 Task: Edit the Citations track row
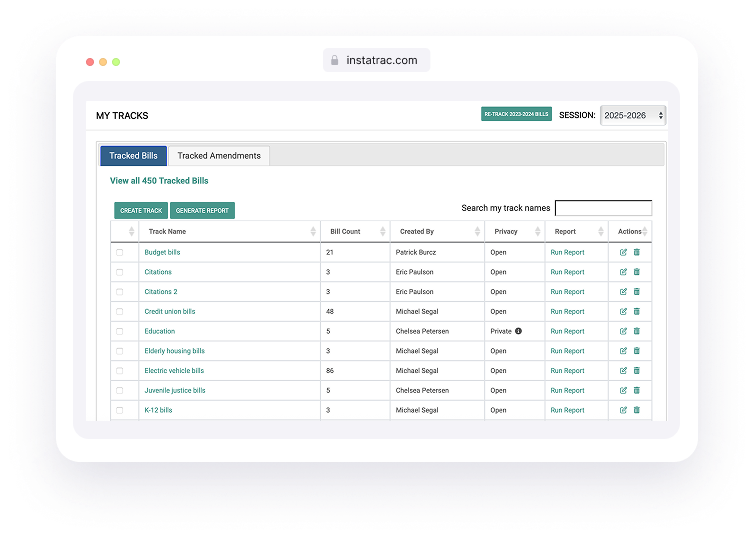623,272
